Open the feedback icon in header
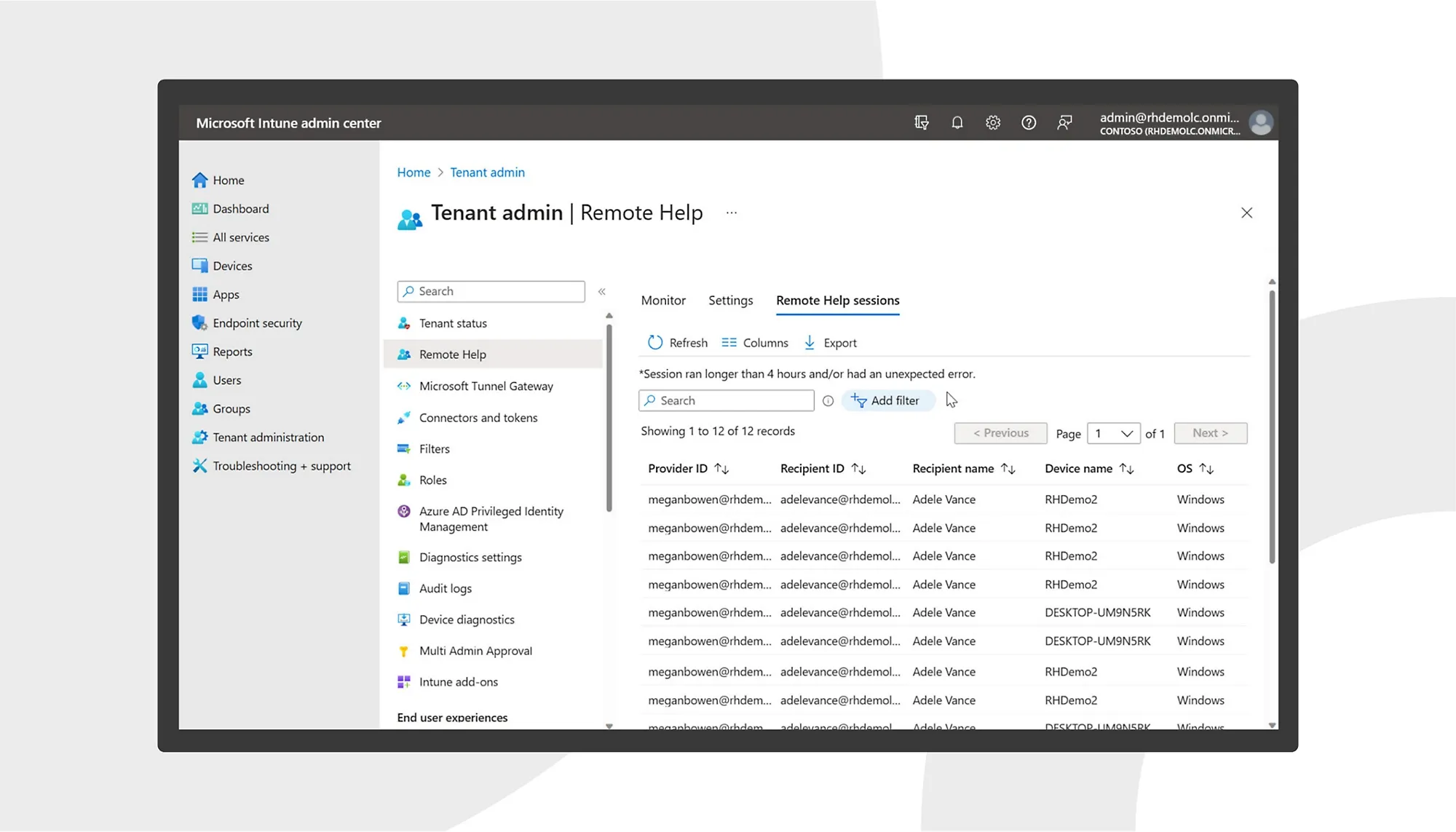This screenshot has height=832, width=1456. point(1064,122)
